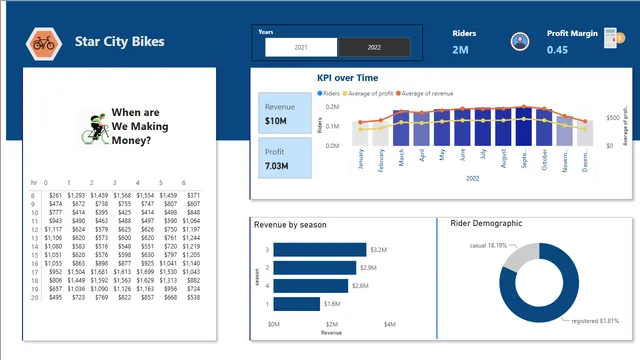Click the 'KPI over Time' title
The width and height of the screenshot is (640, 360).
coord(347,78)
